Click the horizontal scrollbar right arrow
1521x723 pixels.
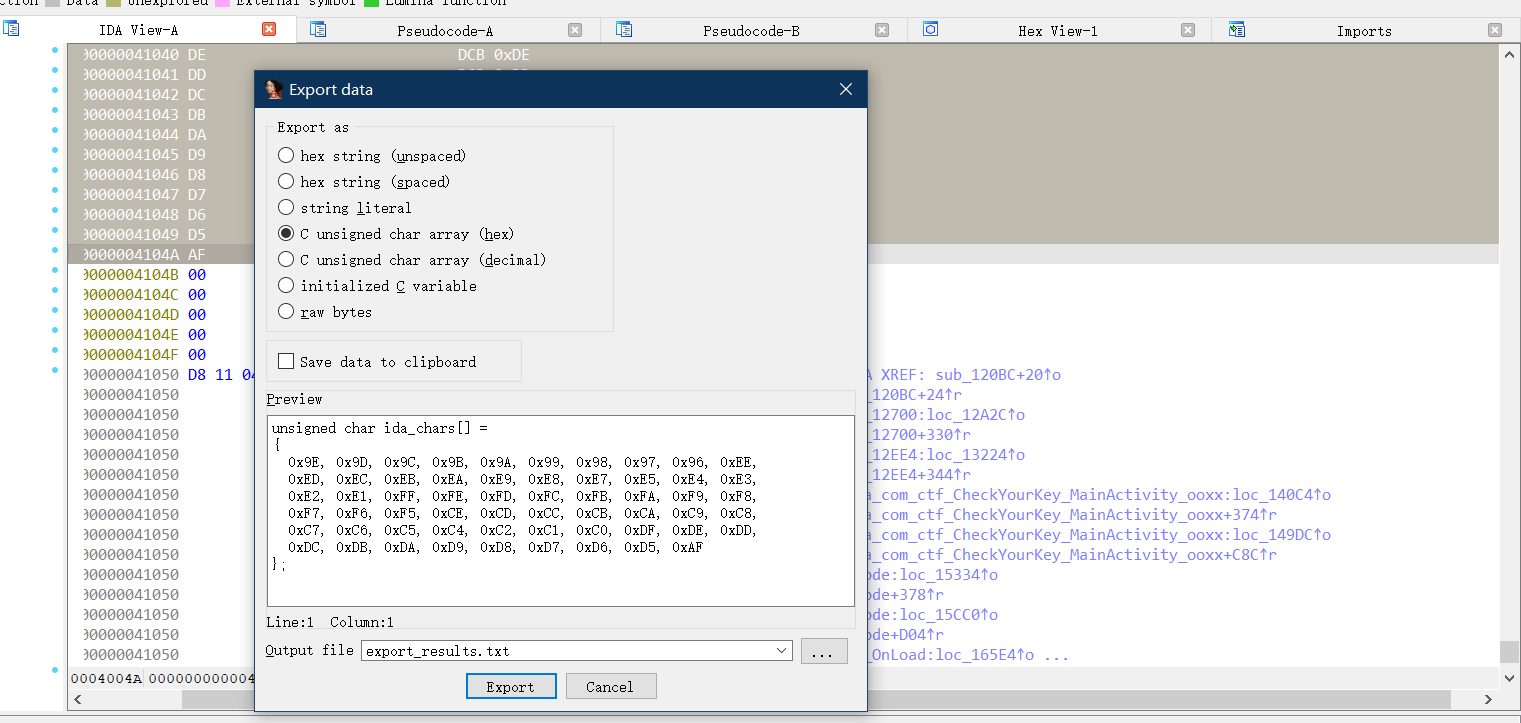coord(1489,700)
